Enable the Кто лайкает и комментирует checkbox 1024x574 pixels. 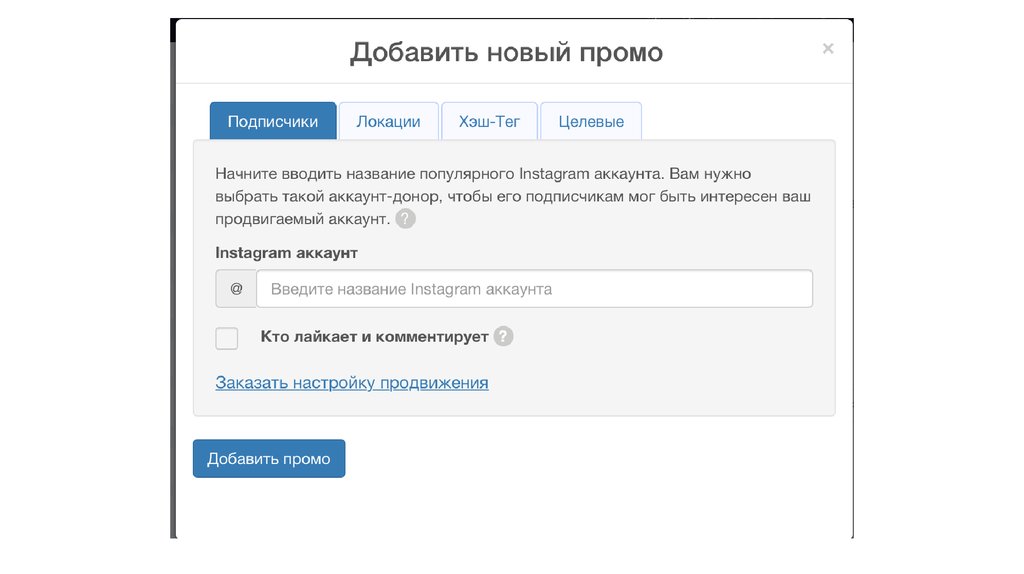coord(227,338)
